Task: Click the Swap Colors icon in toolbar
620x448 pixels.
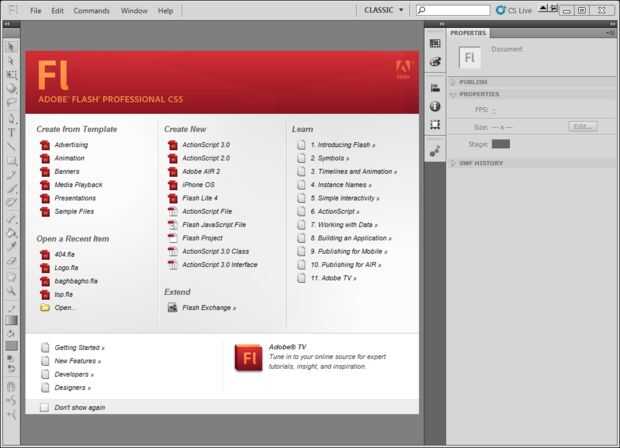Action: pyautogui.click(x=11, y=369)
